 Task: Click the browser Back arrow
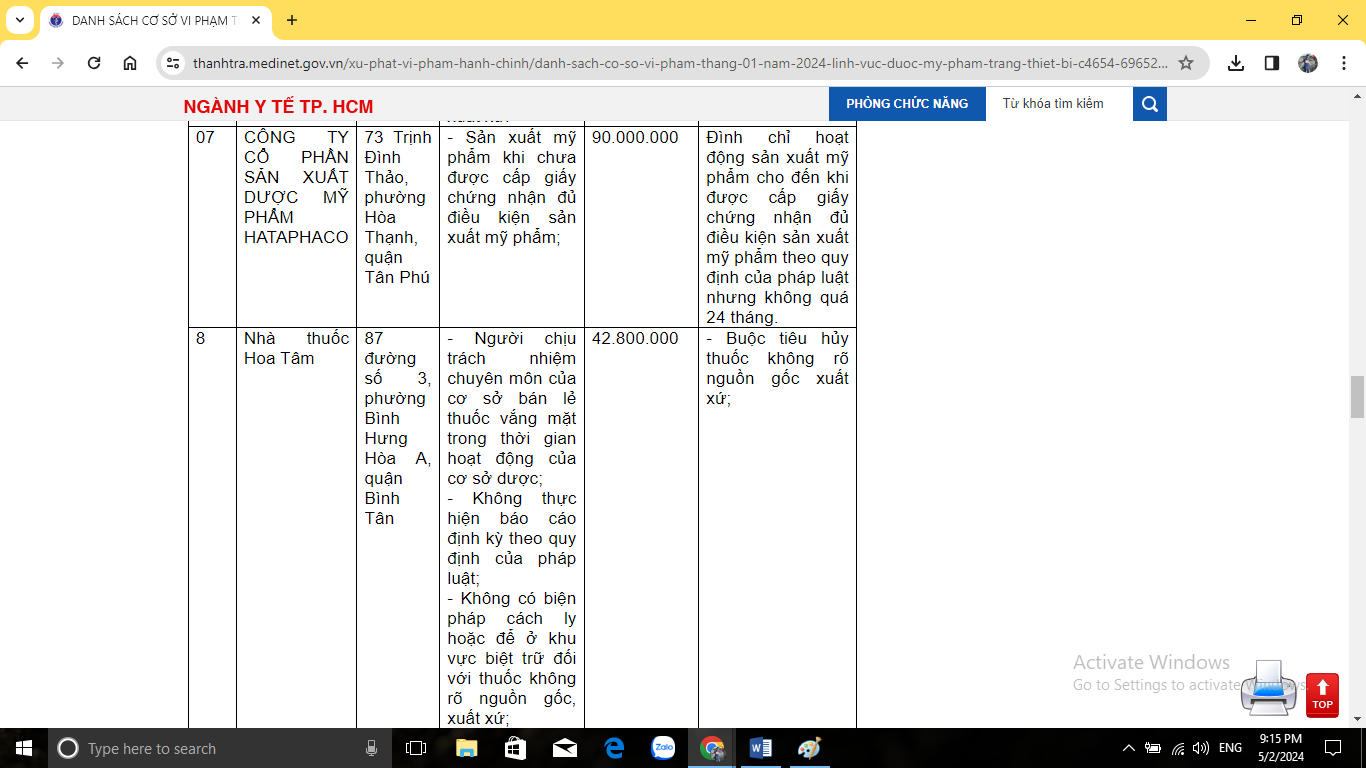click(22, 63)
